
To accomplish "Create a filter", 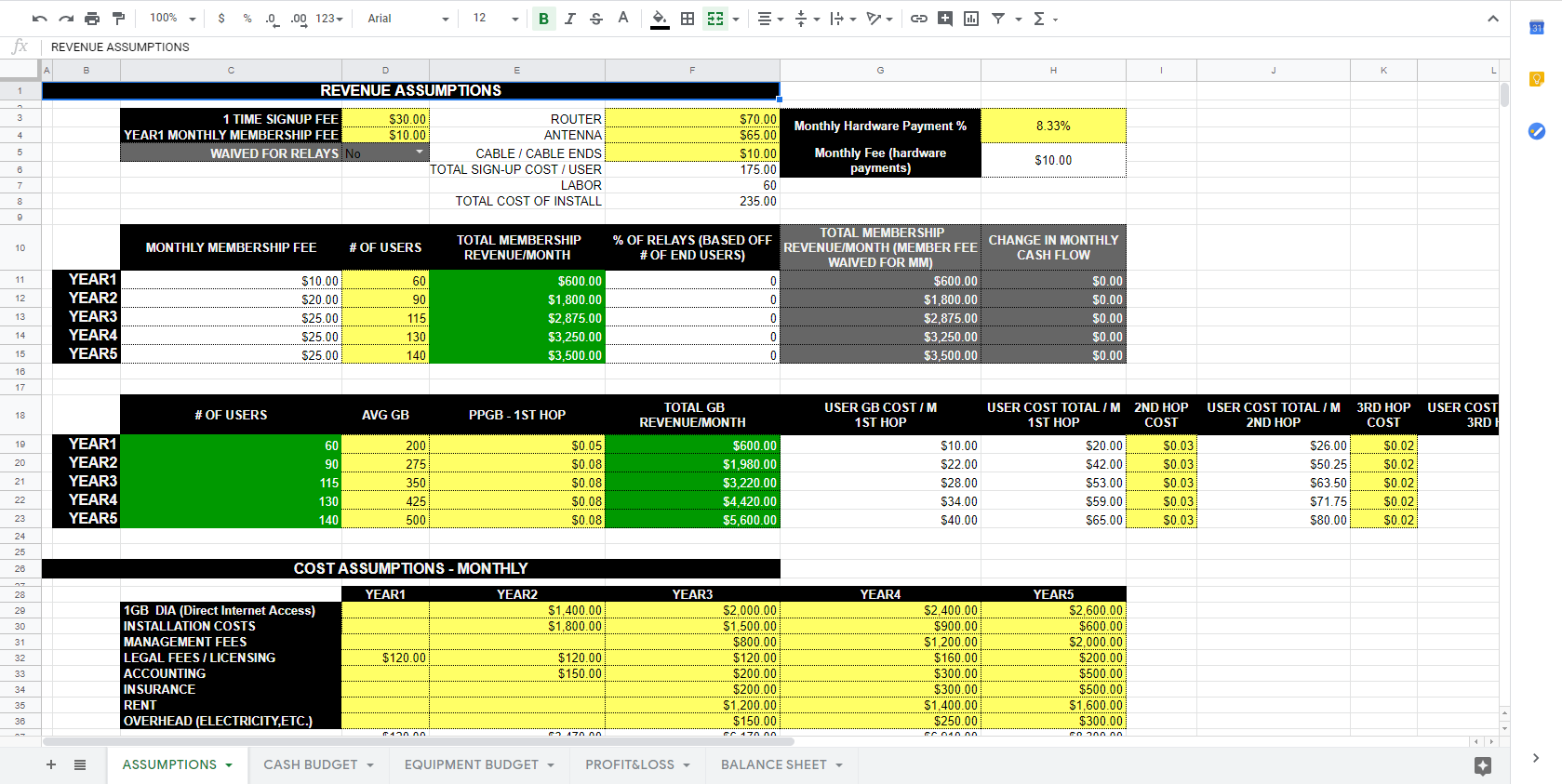I will pyautogui.click(x=998, y=19).
